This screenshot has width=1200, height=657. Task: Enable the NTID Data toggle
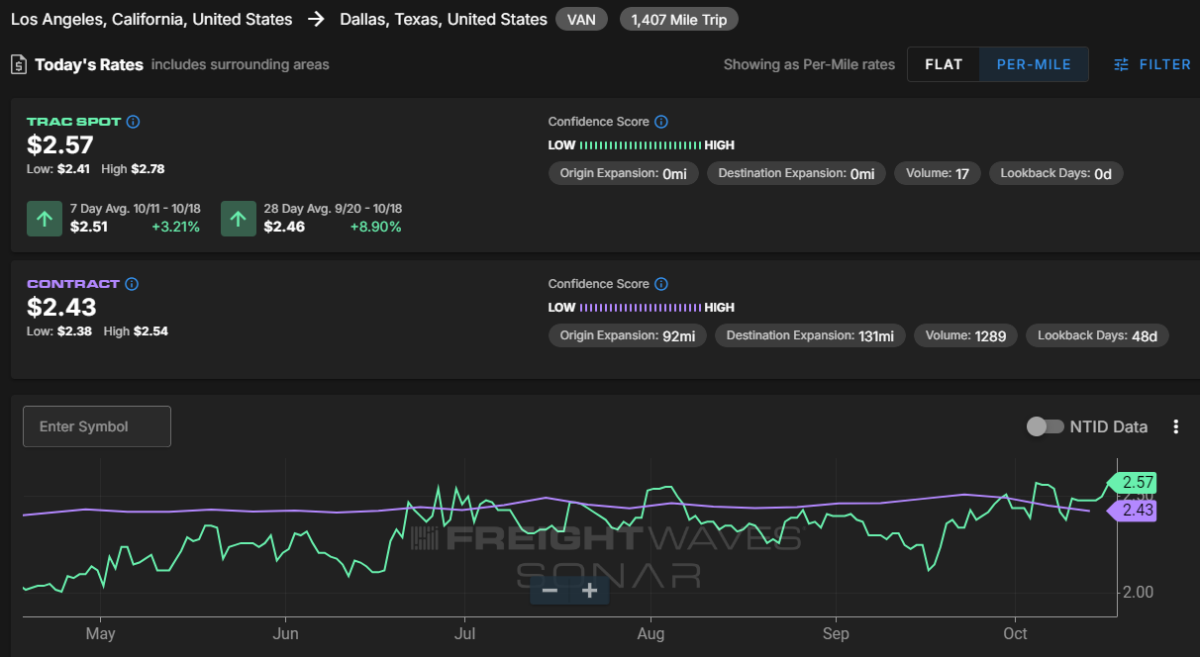(x=1045, y=427)
